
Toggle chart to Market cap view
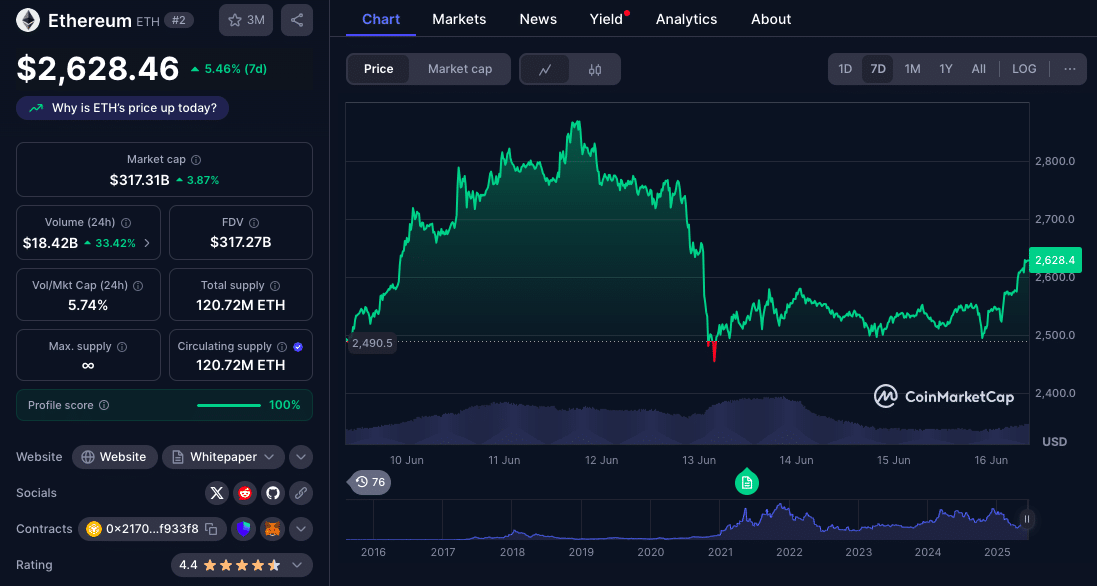pos(460,69)
